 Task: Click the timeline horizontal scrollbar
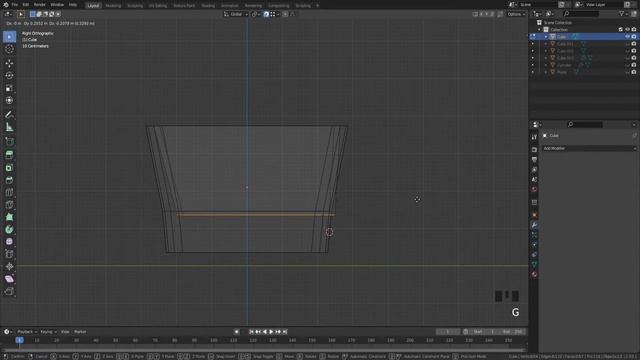tap(264, 350)
